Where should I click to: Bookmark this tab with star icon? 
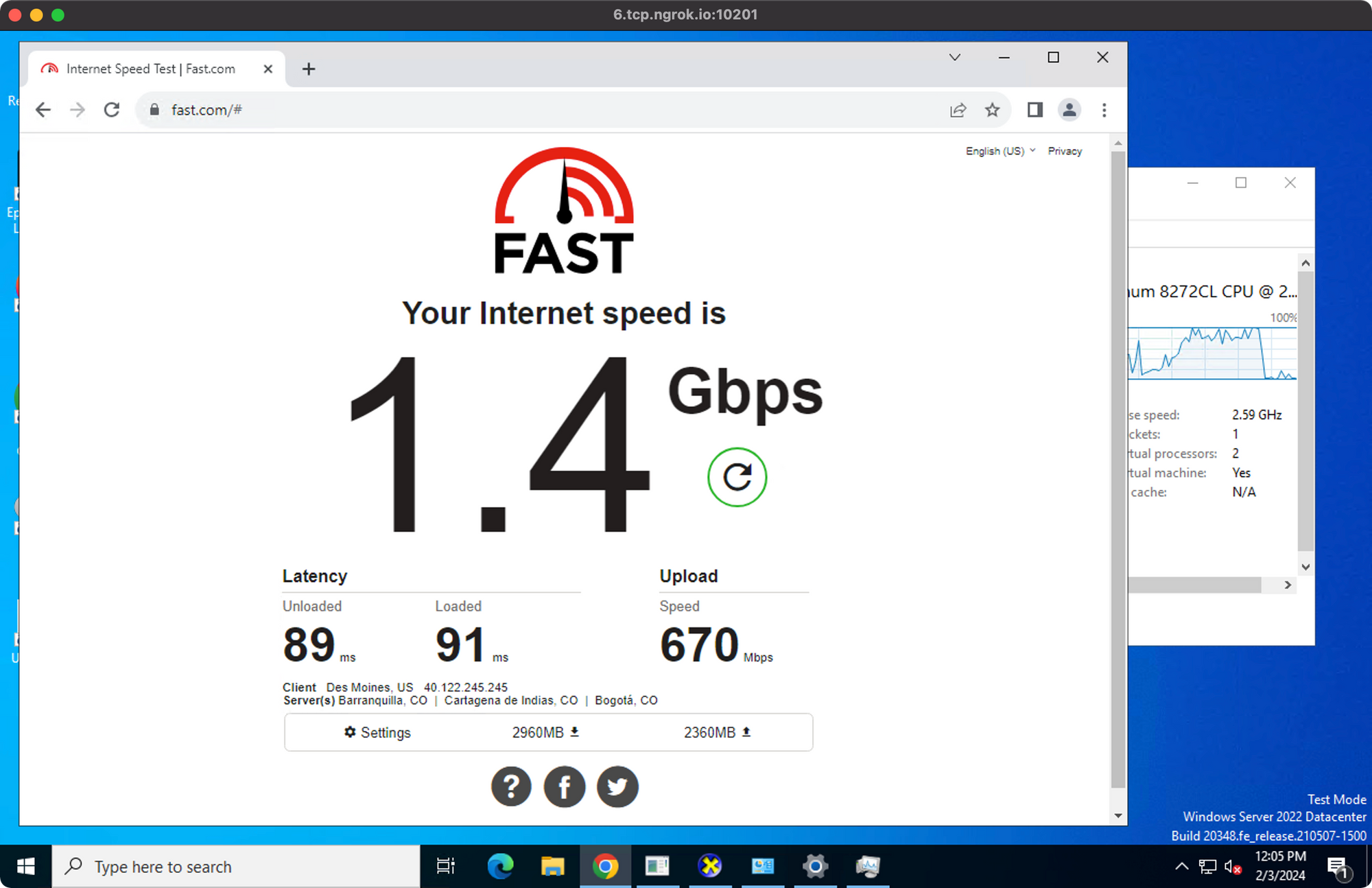(992, 110)
